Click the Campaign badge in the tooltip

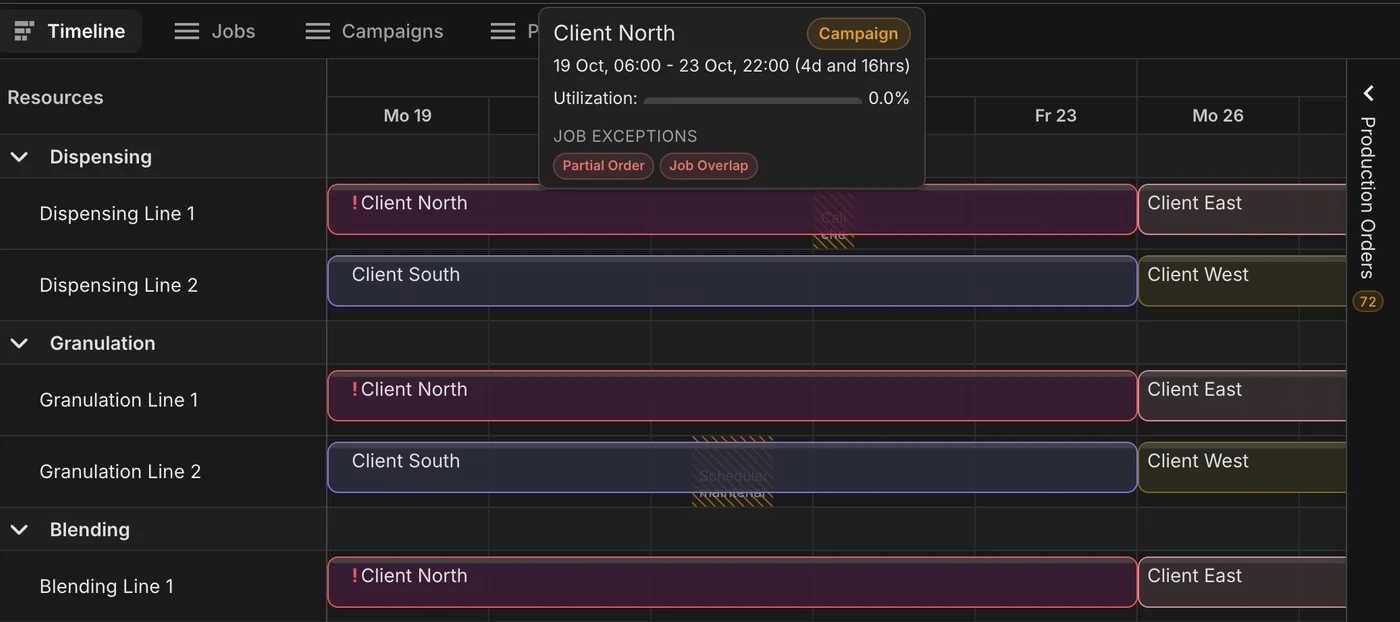pyautogui.click(x=858, y=33)
